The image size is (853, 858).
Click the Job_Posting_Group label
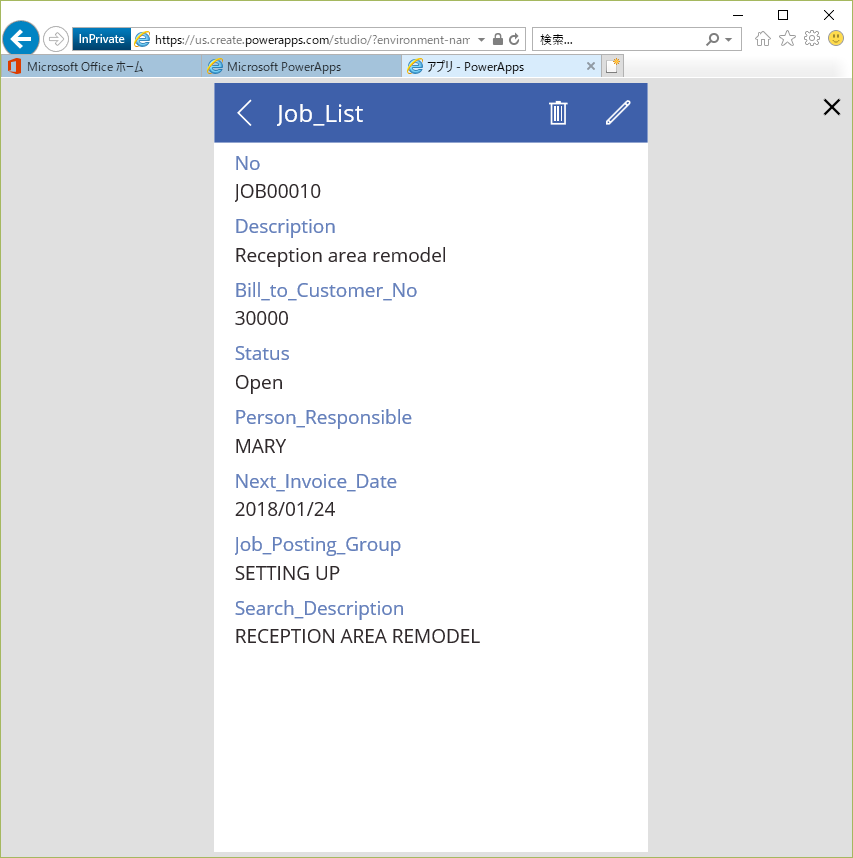coord(317,545)
